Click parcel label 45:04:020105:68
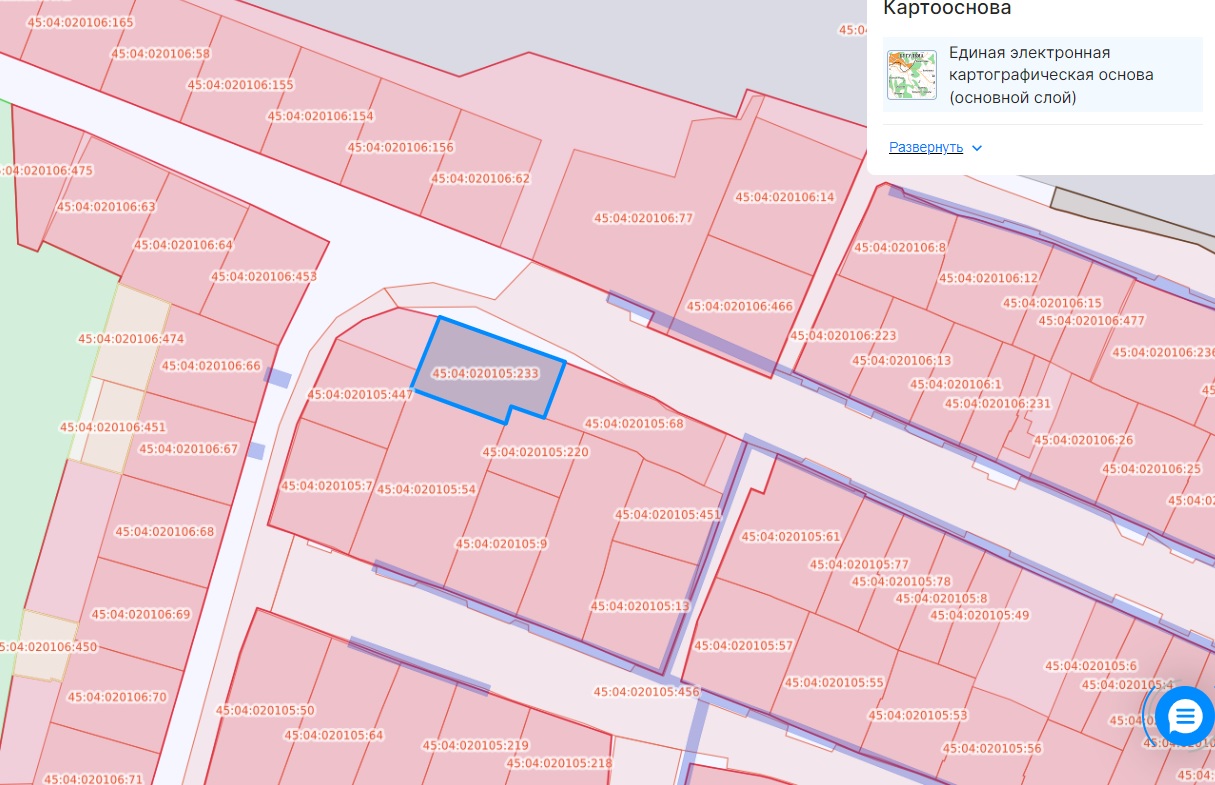This screenshot has height=785, width=1215. pyautogui.click(x=634, y=423)
